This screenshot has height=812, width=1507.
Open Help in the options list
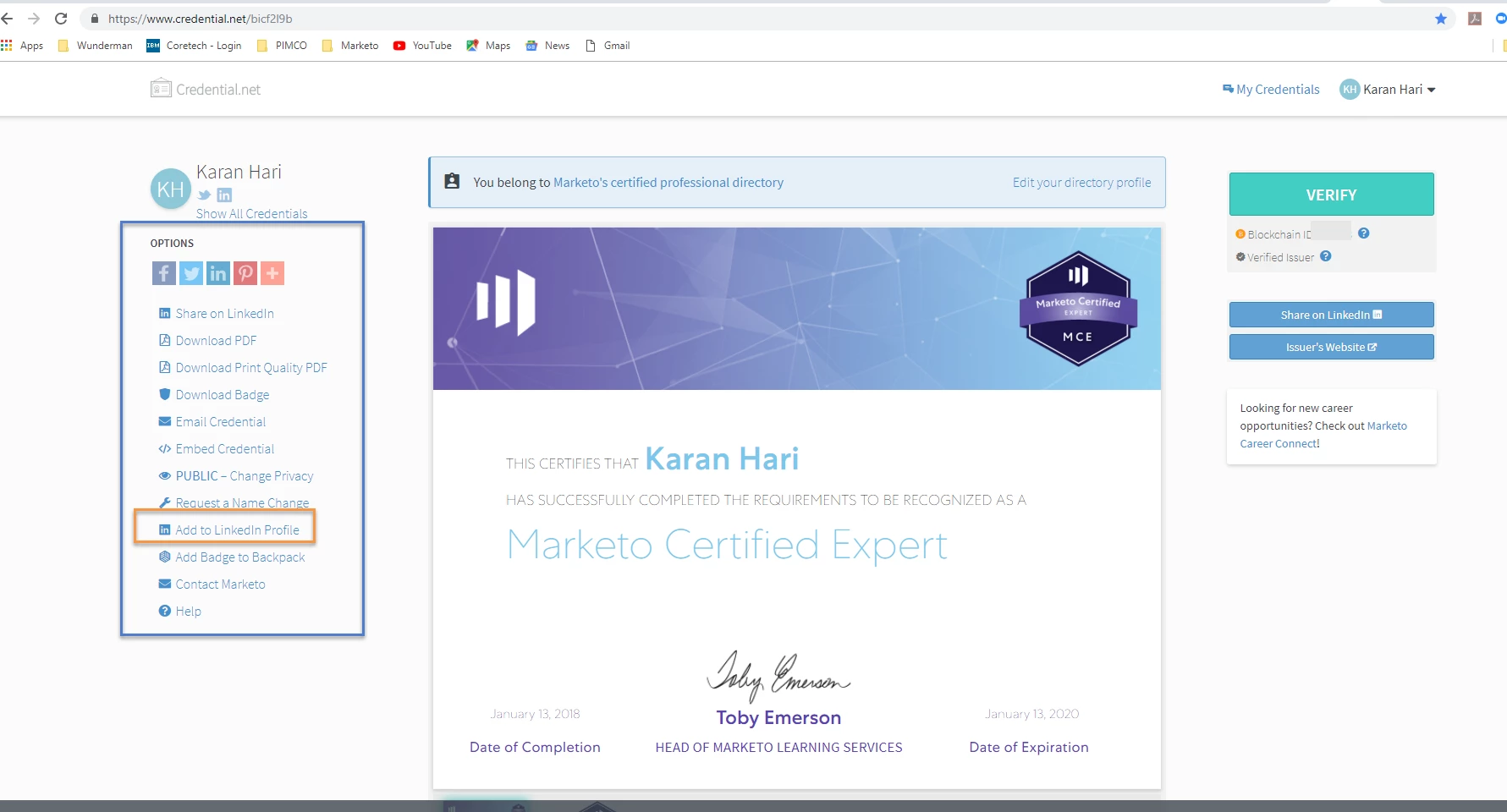coord(180,612)
